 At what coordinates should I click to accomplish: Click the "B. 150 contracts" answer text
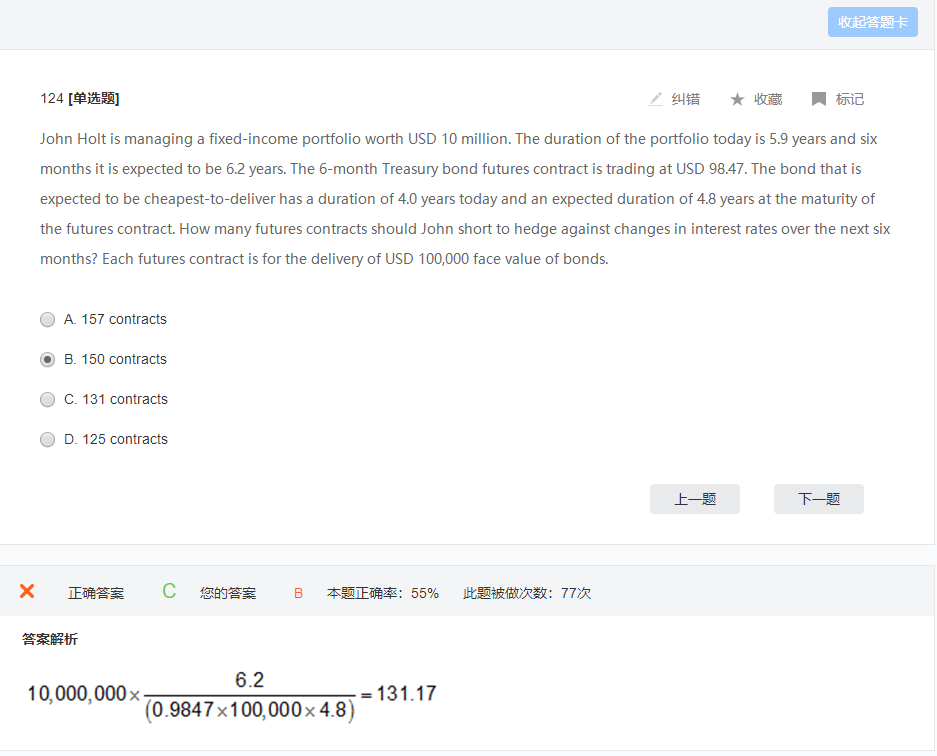point(115,359)
